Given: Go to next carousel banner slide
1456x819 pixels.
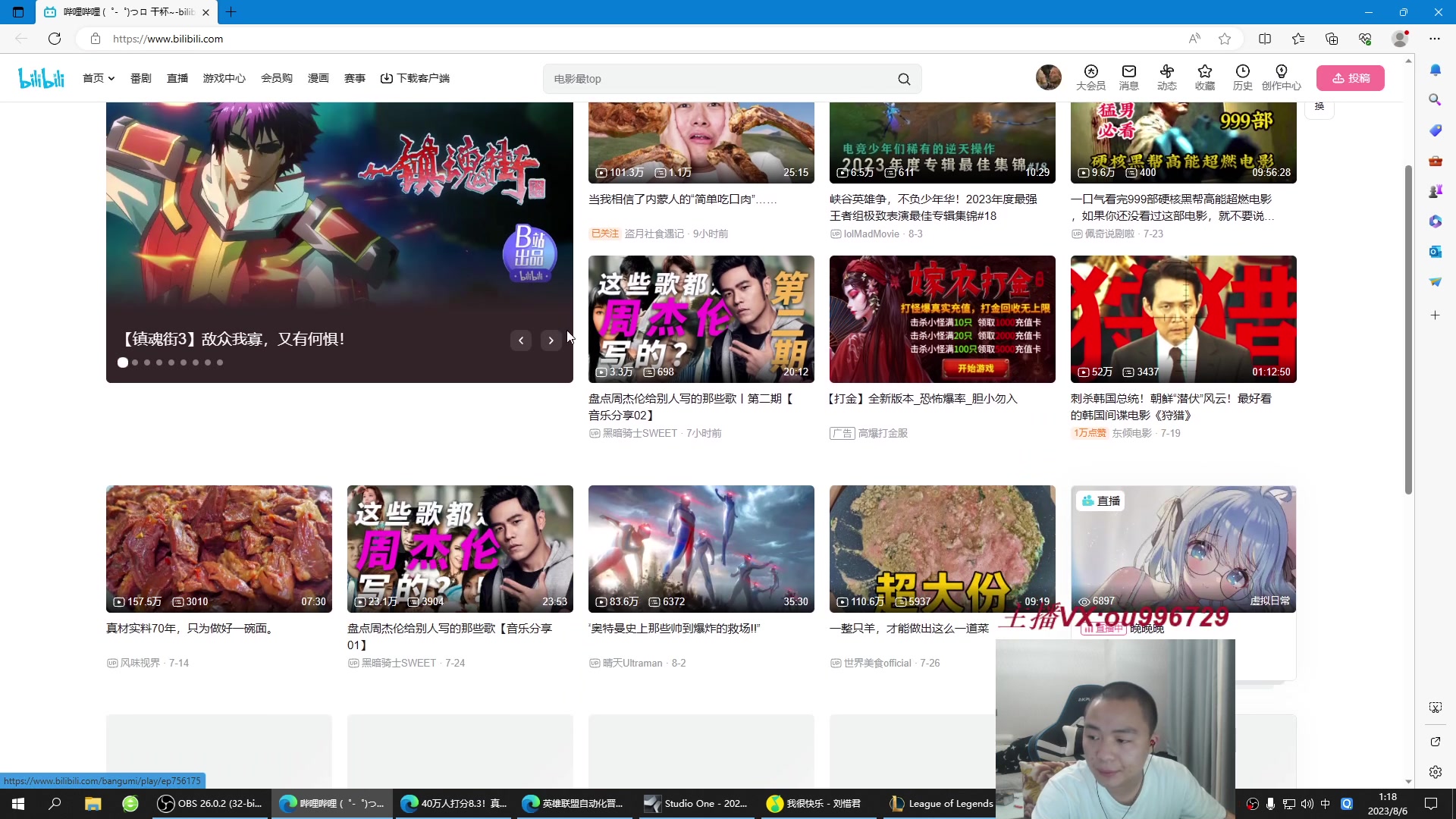Looking at the screenshot, I should pos(551,340).
